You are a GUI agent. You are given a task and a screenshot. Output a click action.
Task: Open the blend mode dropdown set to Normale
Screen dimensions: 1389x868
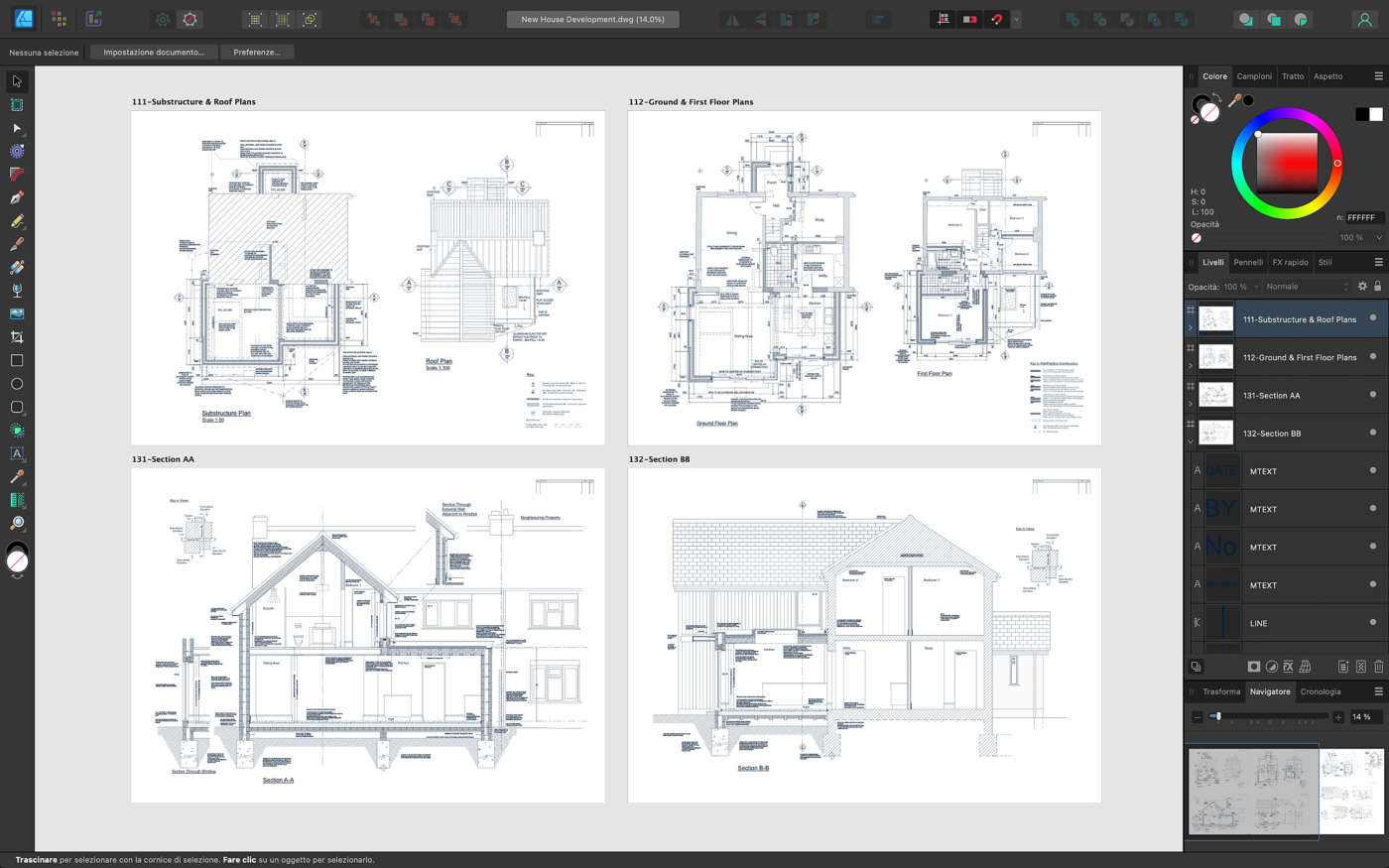[x=1290, y=287]
